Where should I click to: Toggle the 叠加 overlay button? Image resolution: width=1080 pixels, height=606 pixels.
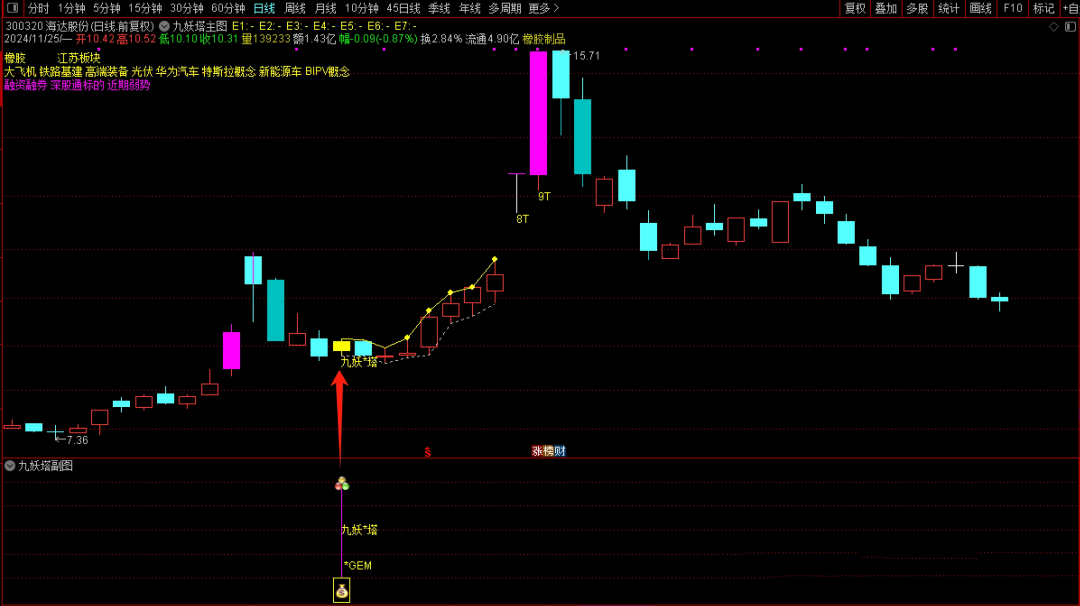[x=886, y=8]
